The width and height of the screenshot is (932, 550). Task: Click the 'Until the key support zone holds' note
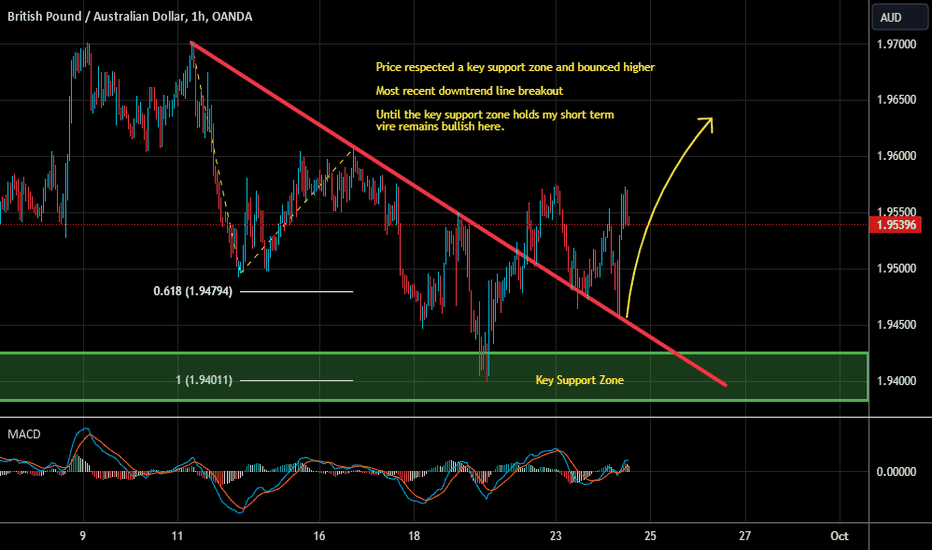click(495, 120)
